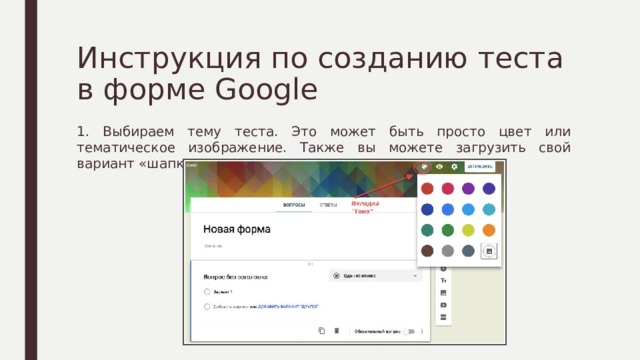Add an image via sidebar icon
640x360 pixels.
(444, 293)
